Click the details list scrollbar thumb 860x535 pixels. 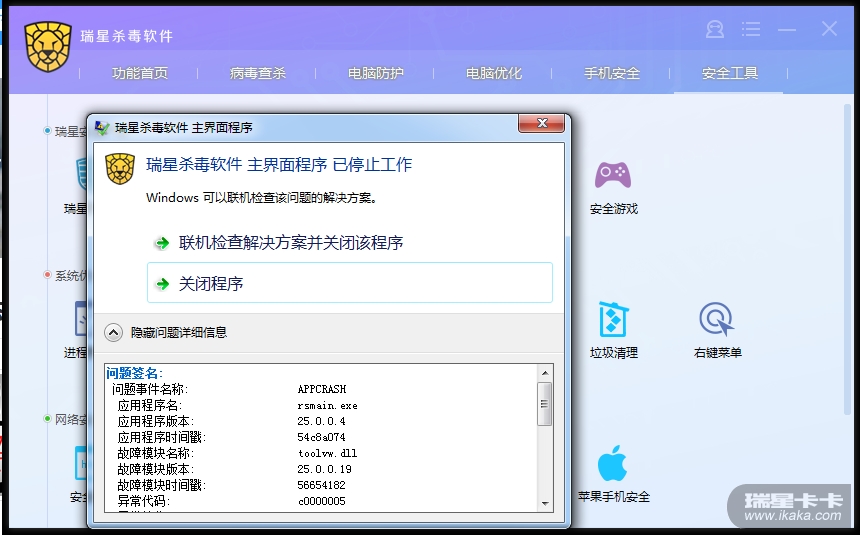pos(545,404)
